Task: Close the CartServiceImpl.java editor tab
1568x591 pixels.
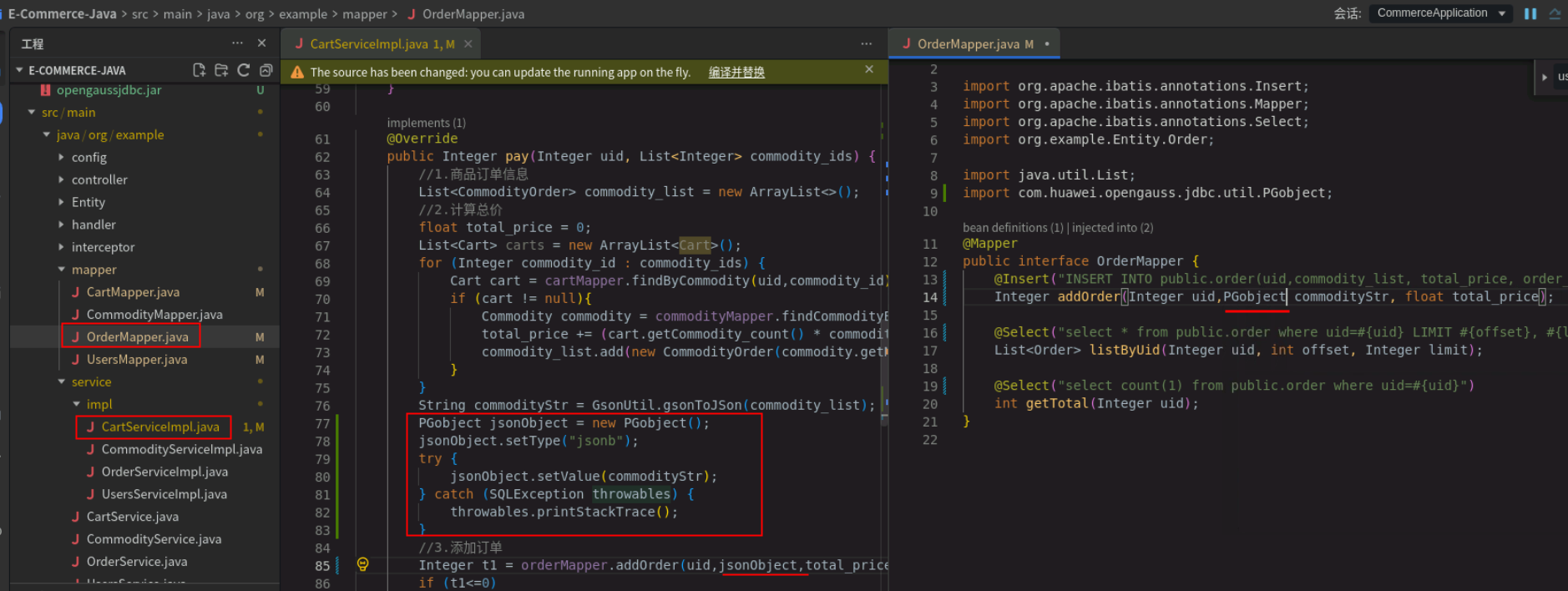Action: pos(468,44)
